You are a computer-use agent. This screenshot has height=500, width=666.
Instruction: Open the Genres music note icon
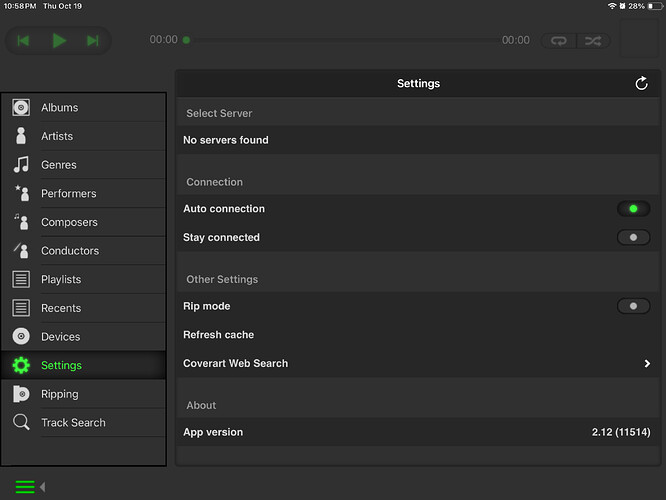point(21,165)
